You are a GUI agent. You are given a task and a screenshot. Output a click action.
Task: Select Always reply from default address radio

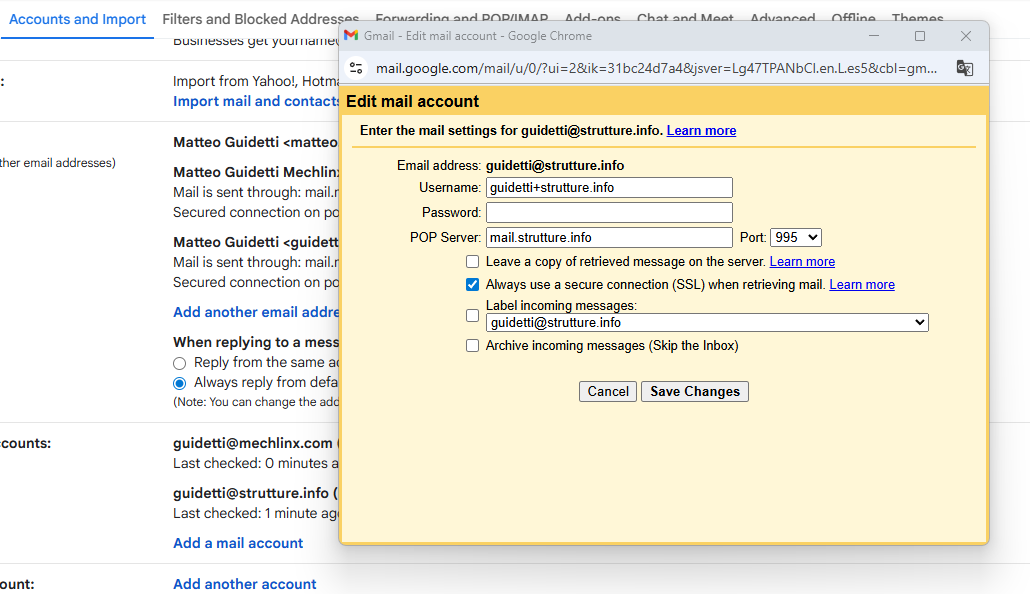pos(180,383)
